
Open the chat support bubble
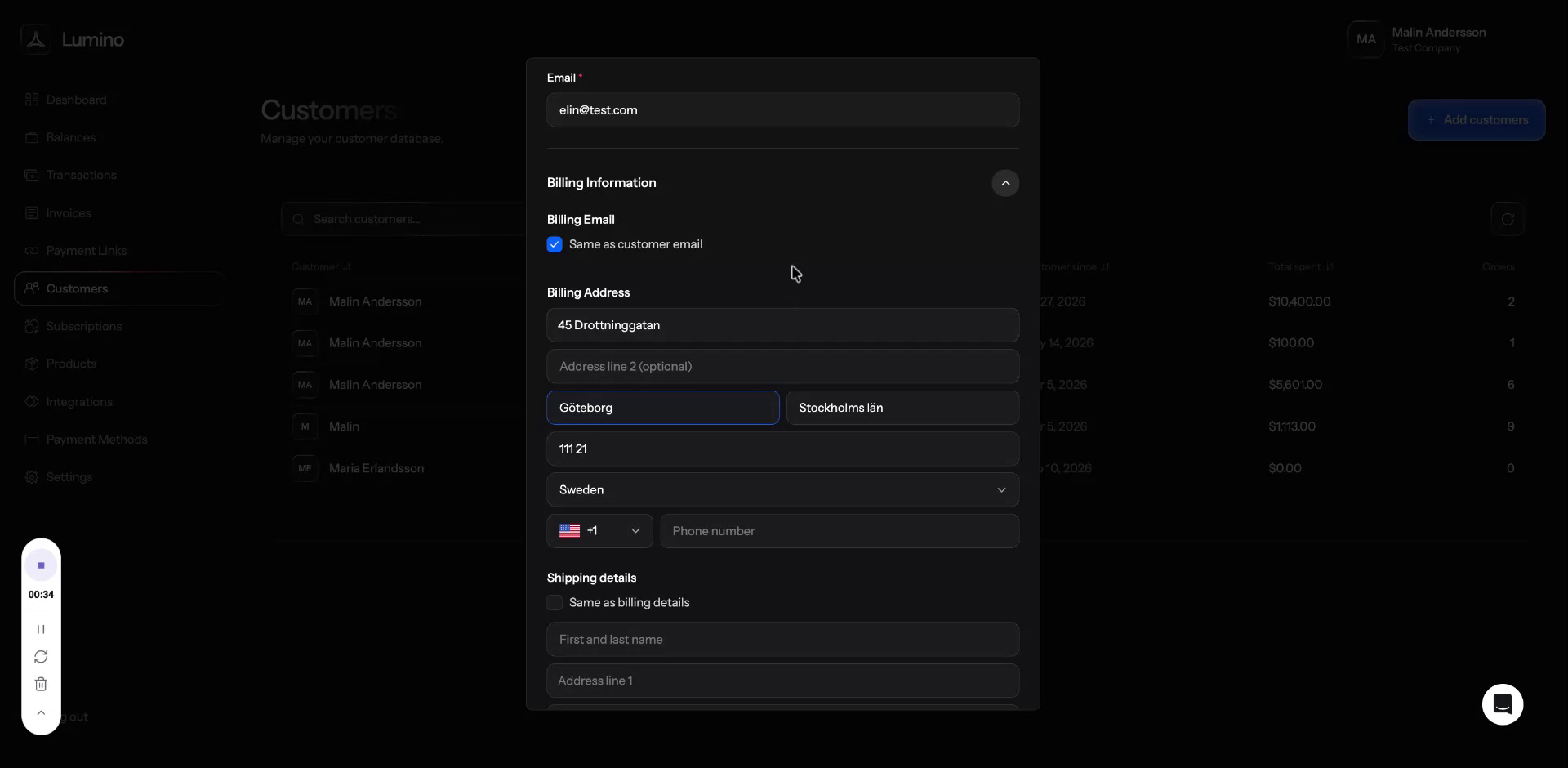[1503, 704]
